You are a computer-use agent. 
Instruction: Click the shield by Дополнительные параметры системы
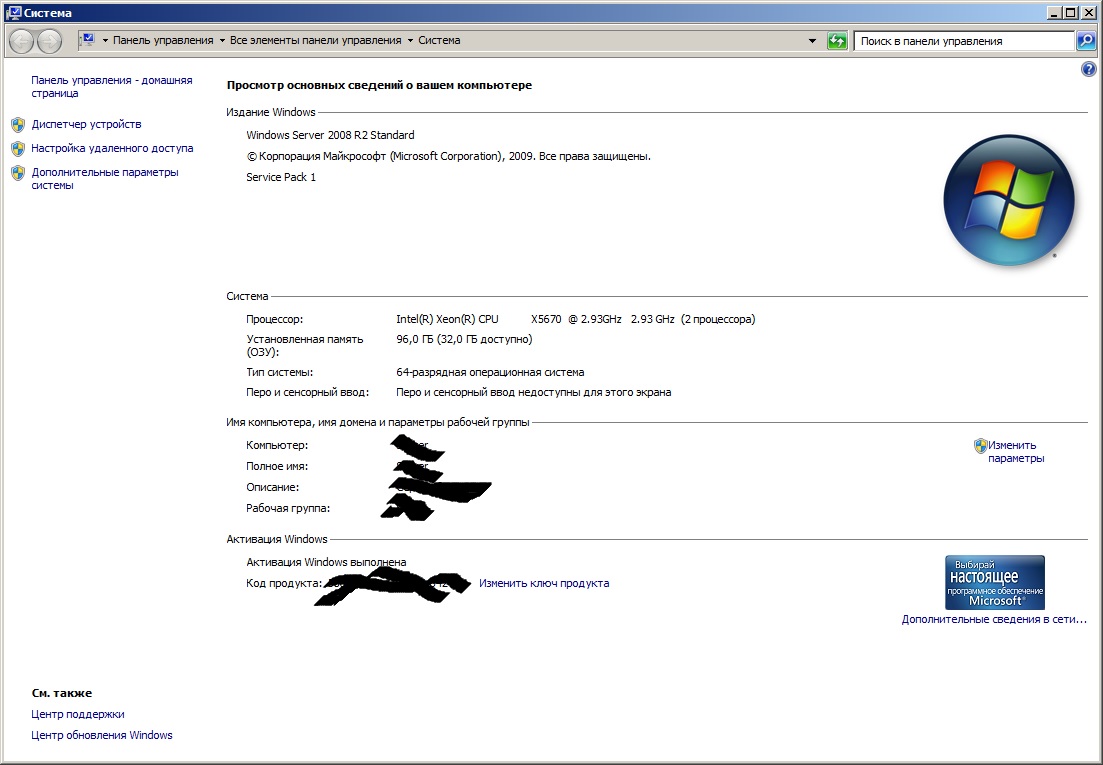18,173
